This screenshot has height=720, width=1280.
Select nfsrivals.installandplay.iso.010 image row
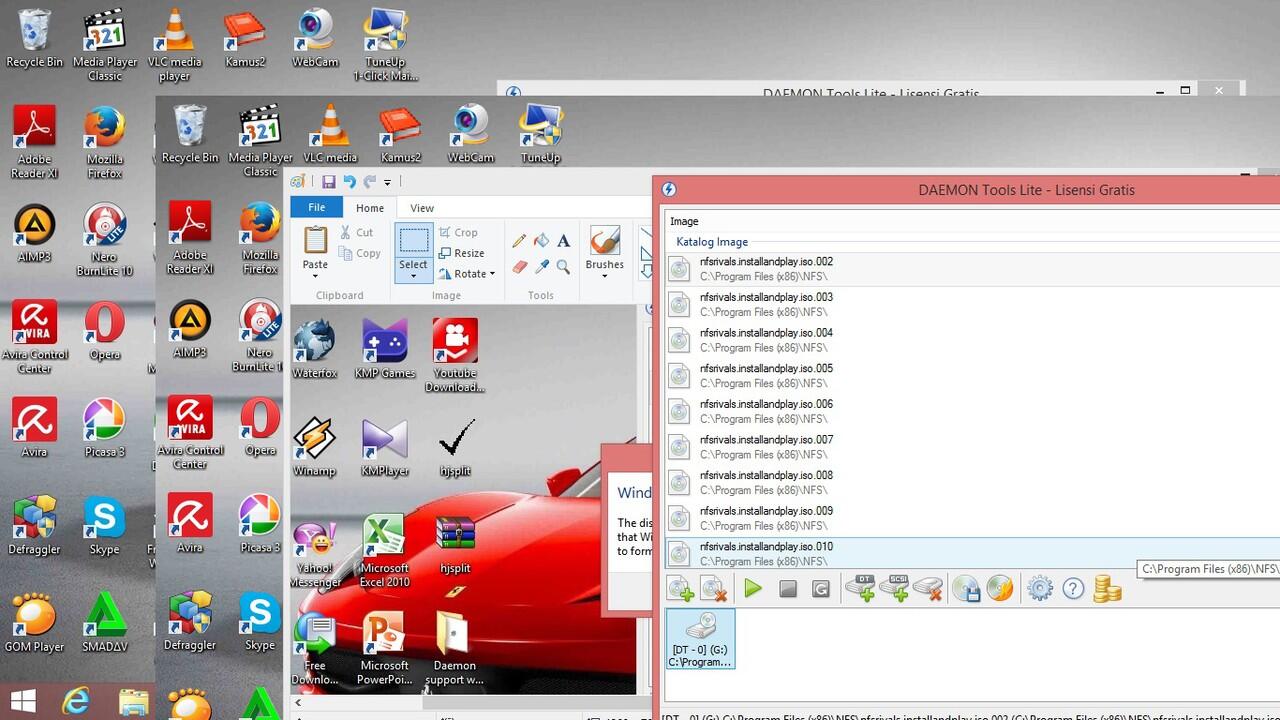[972, 554]
